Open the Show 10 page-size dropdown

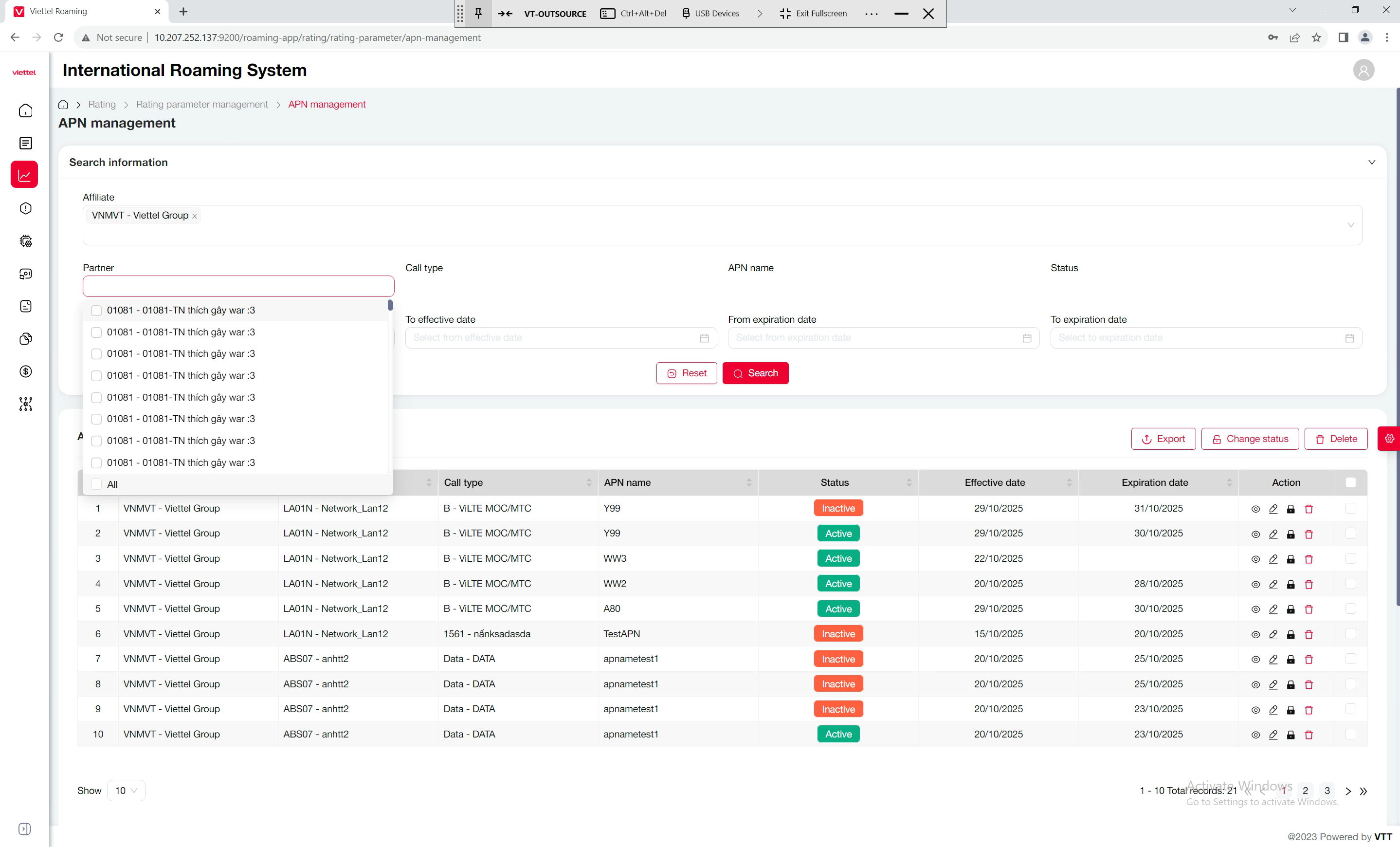tap(126, 791)
